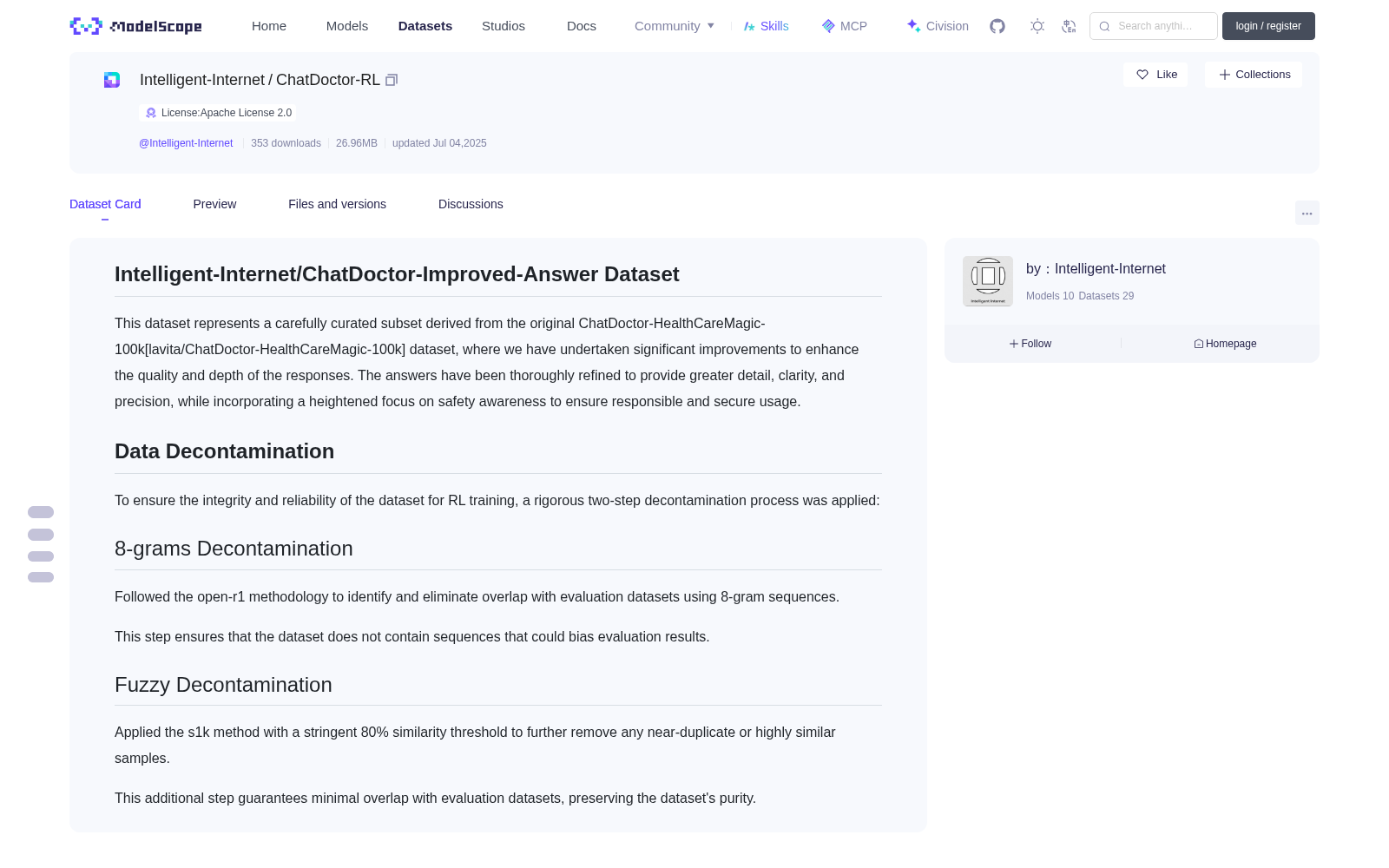Switch to the Preview tab
The image size is (1389, 868).
click(x=214, y=204)
